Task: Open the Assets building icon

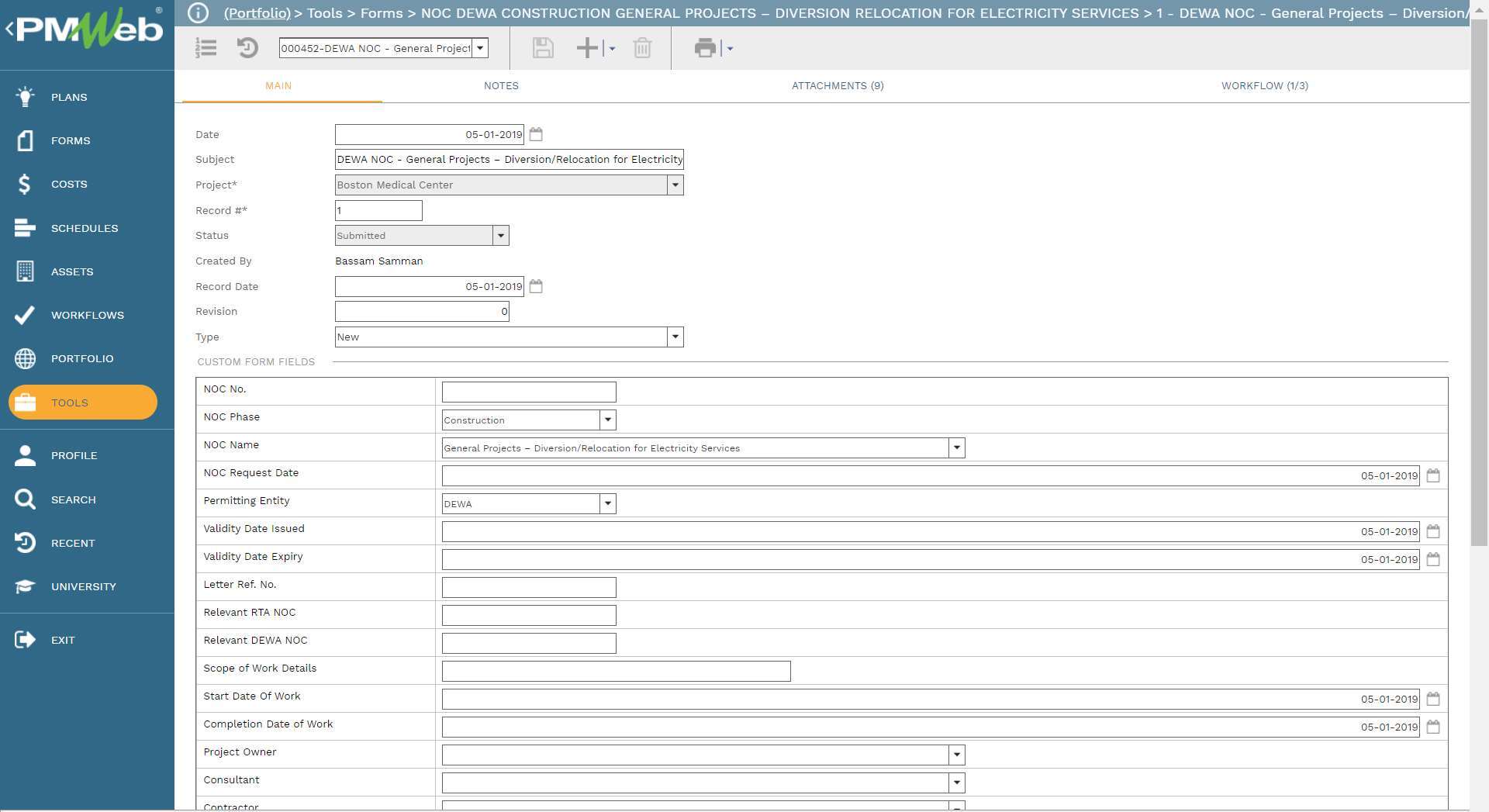Action: coord(25,271)
